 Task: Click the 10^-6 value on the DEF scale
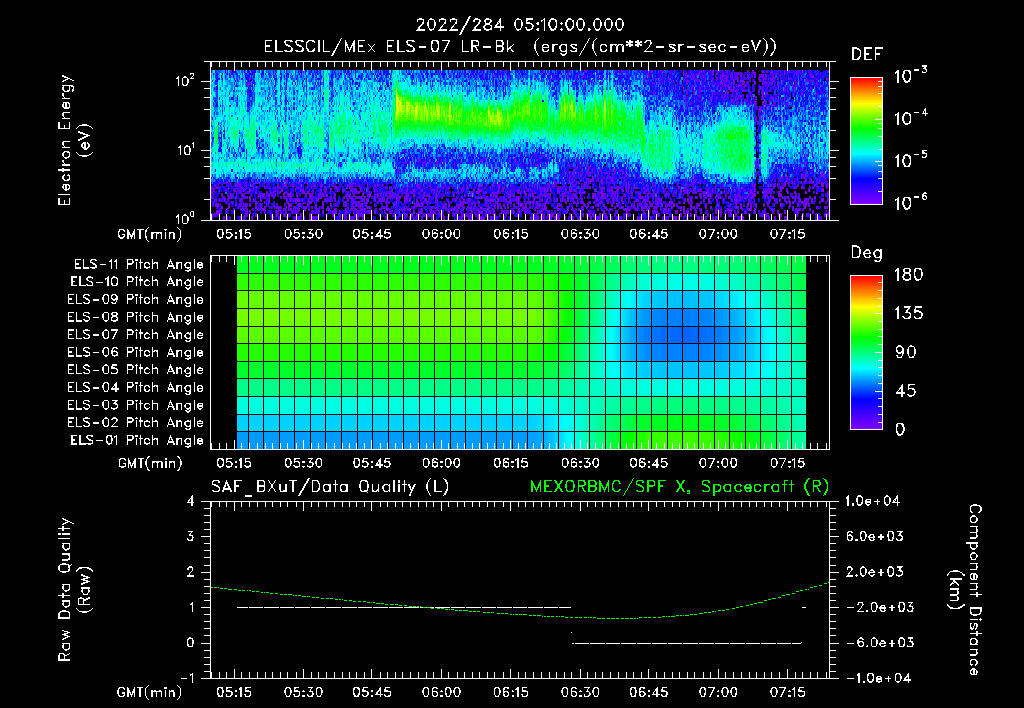coord(910,202)
